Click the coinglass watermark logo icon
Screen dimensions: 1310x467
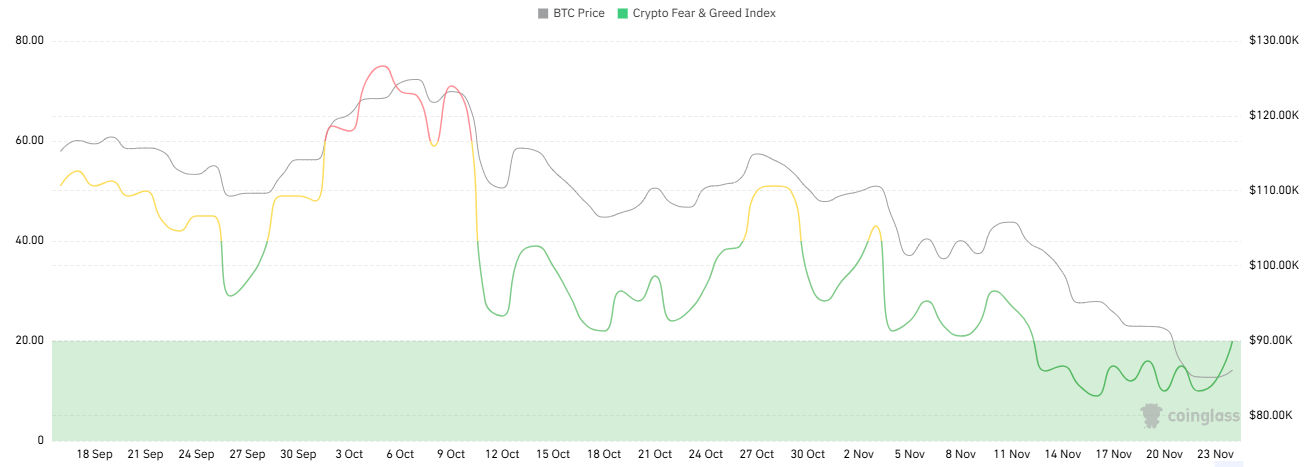[x=1152, y=415]
